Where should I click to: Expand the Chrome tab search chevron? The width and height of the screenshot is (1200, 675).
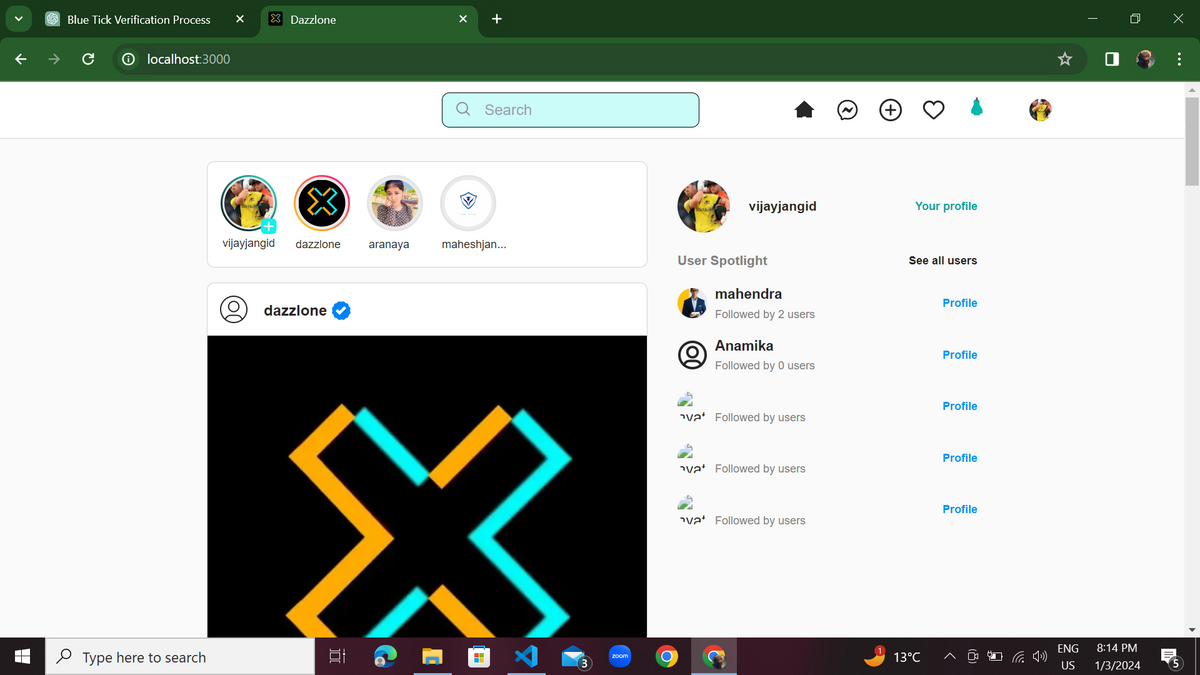point(18,19)
